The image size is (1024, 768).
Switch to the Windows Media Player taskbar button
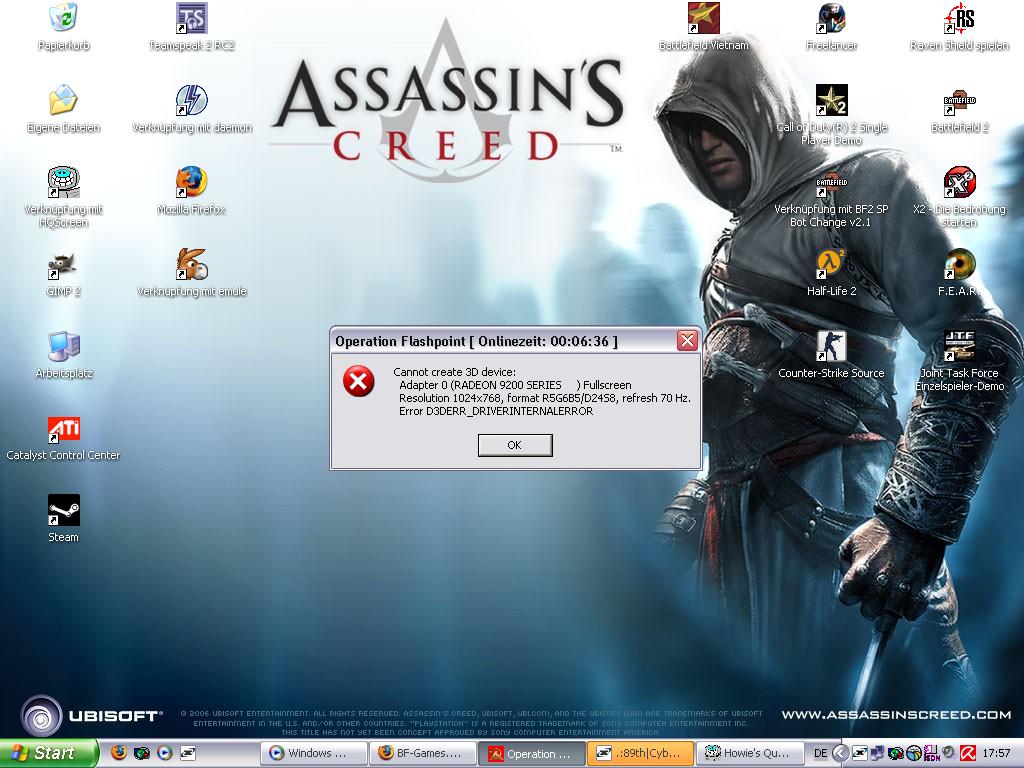(x=313, y=754)
